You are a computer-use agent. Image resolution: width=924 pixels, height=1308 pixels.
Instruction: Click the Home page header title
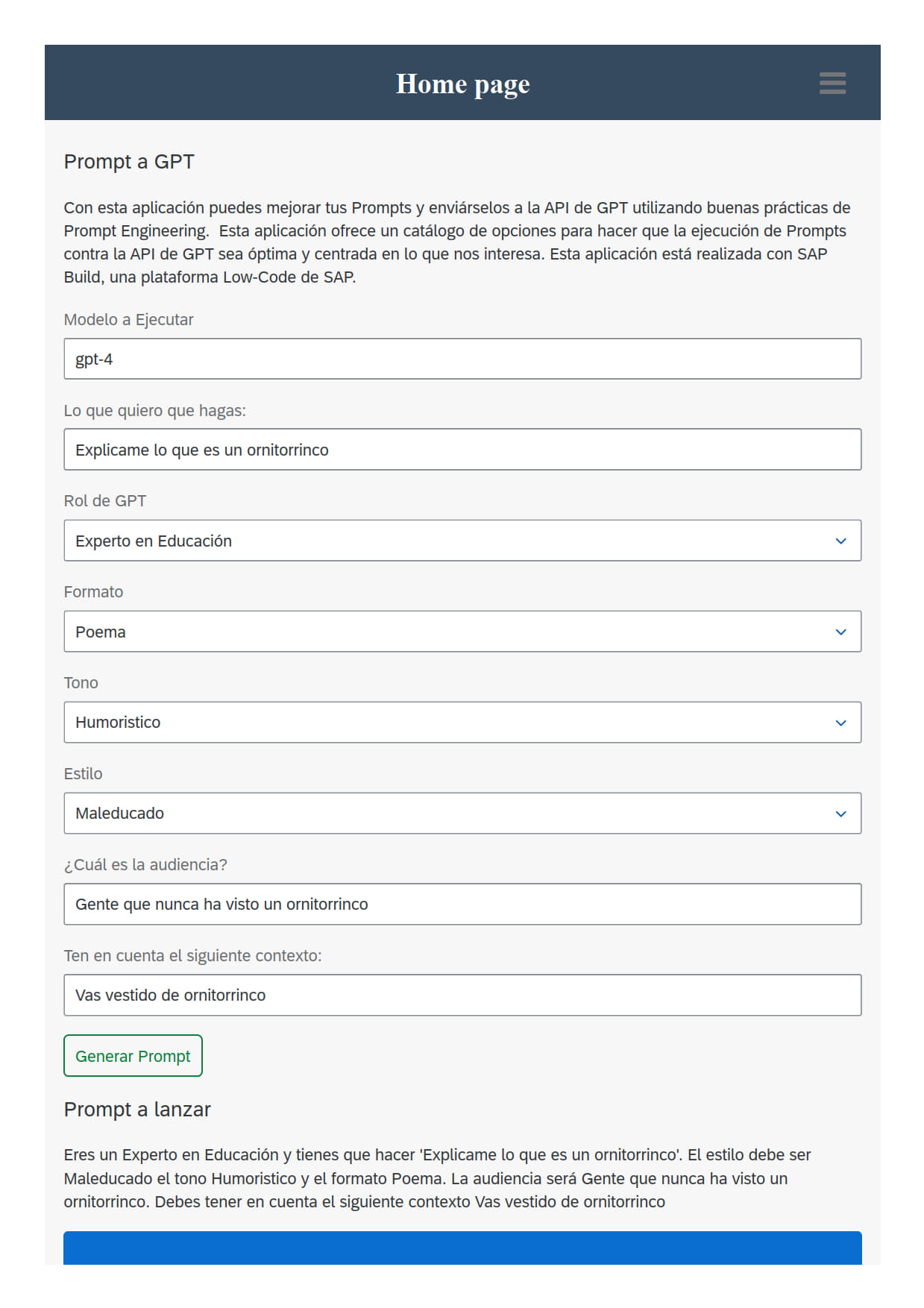[x=462, y=84]
